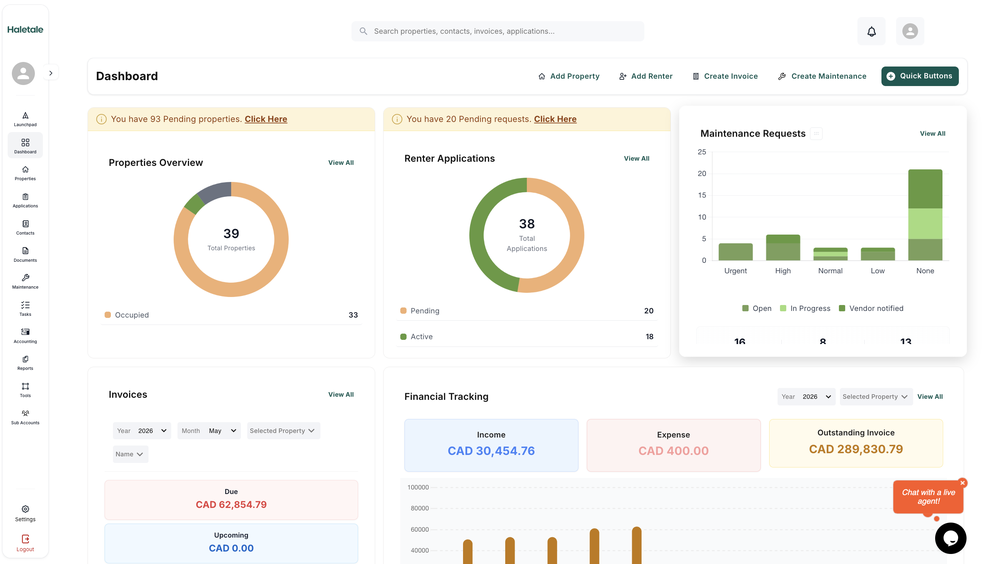
Task: Click the Quick Buttons button
Action: (x=920, y=76)
